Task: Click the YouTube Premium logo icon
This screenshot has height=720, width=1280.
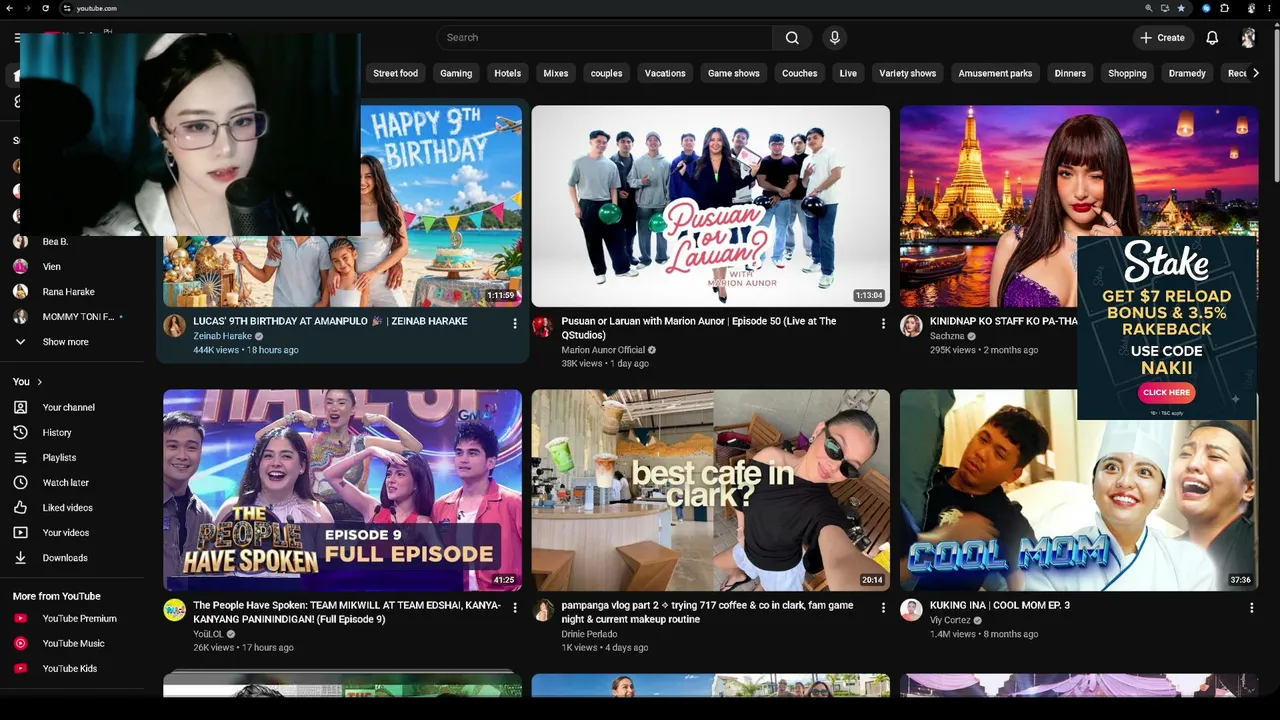Action: 20,619
